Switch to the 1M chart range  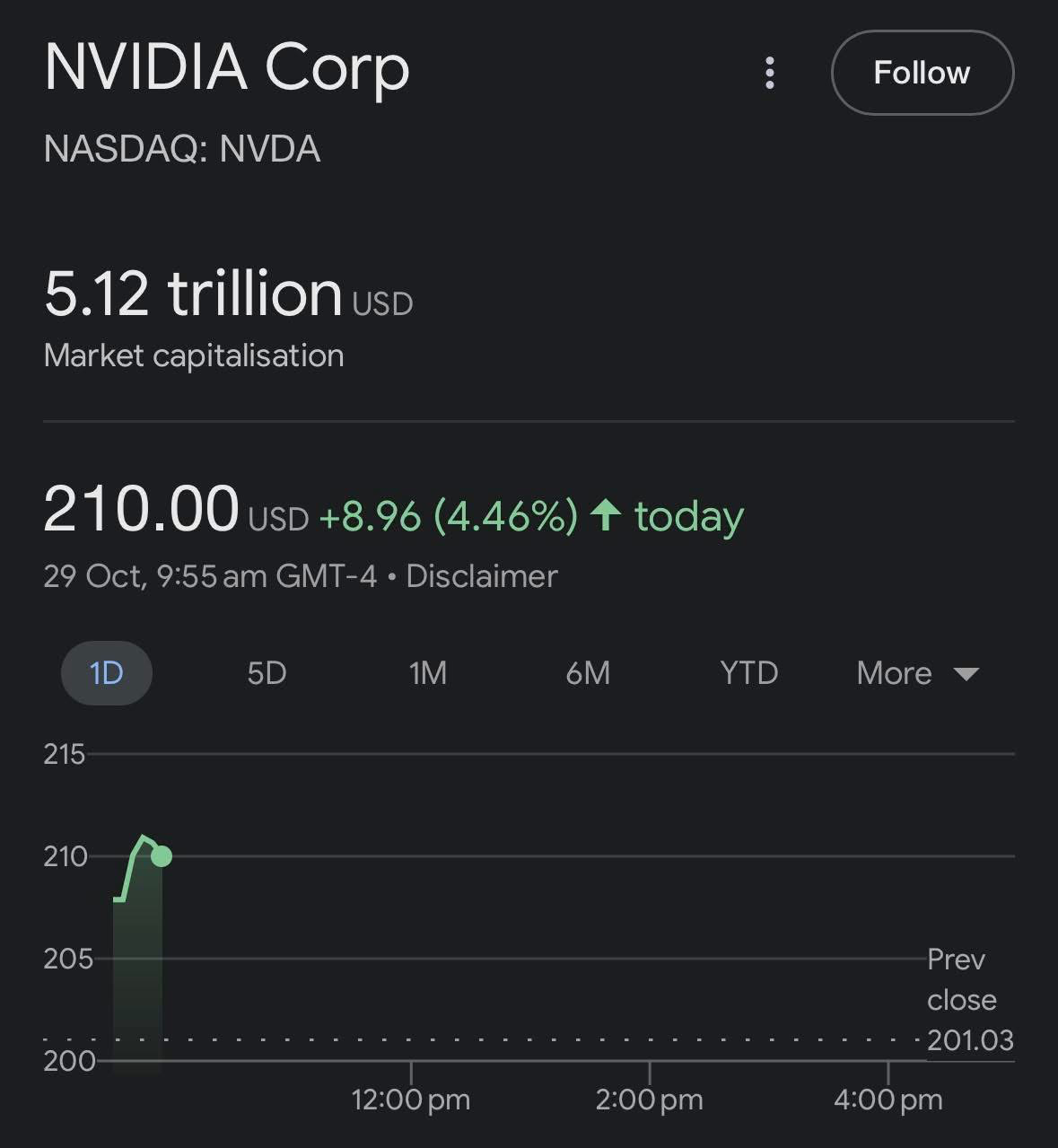427,673
